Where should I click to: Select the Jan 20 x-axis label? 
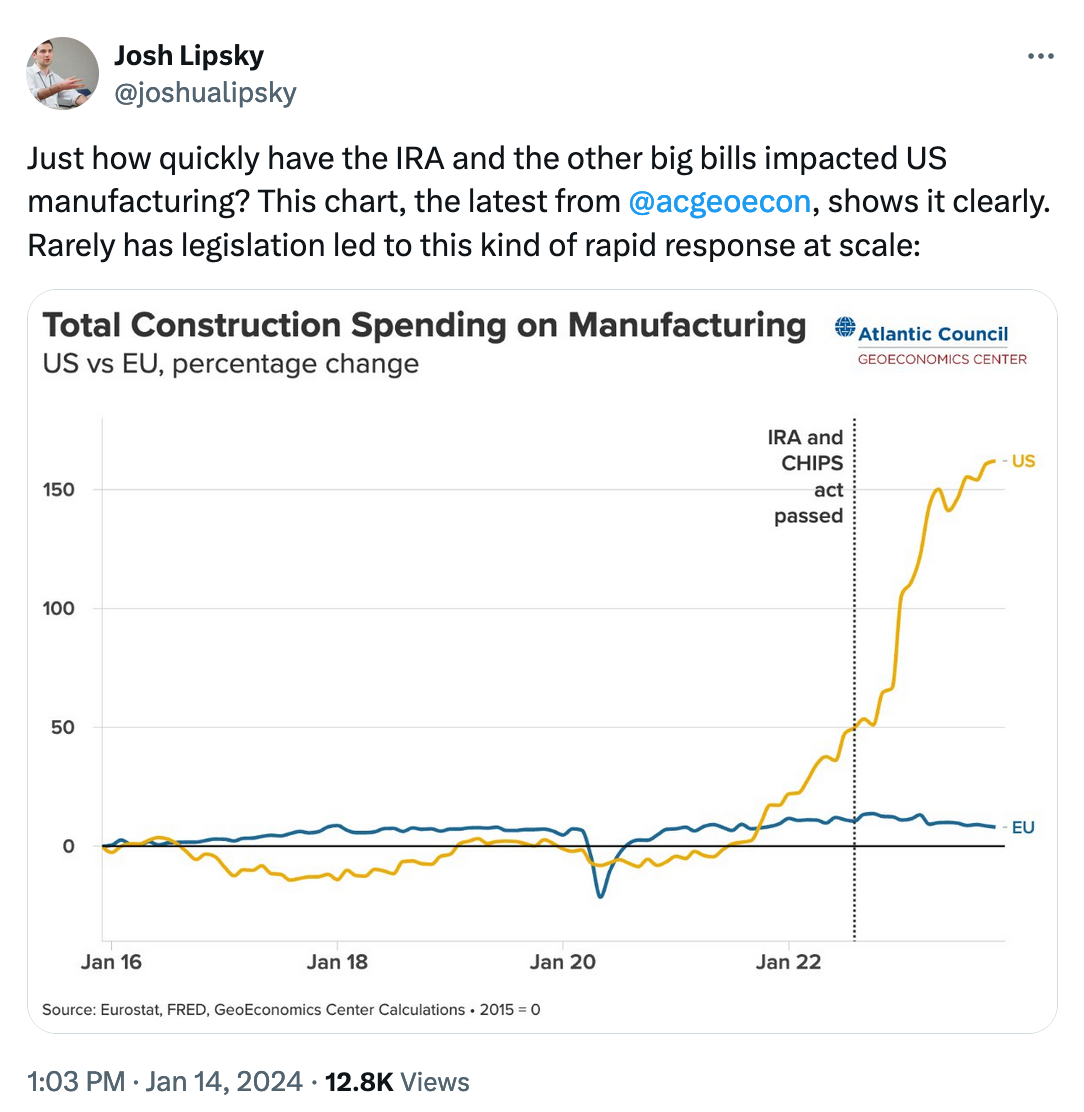[x=565, y=962]
